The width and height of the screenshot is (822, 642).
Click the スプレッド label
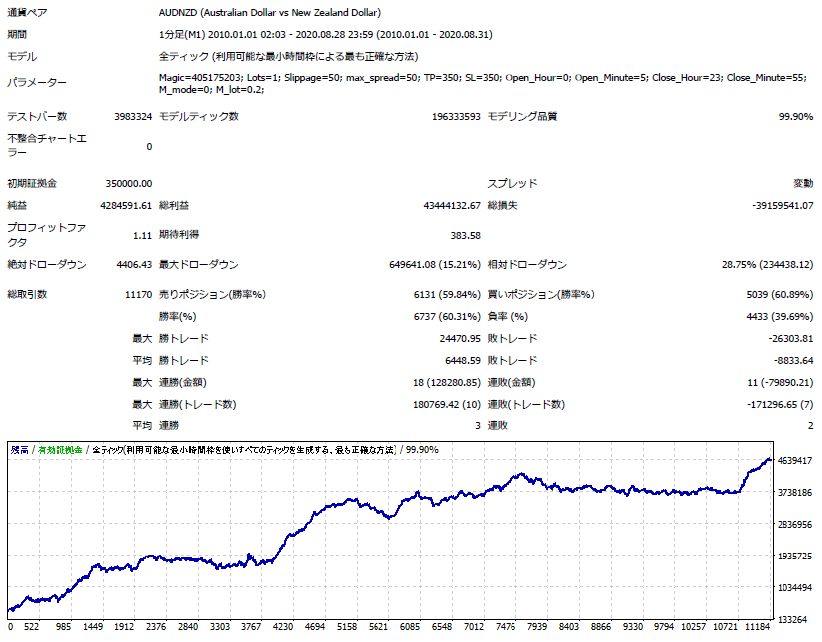click(x=513, y=183)
